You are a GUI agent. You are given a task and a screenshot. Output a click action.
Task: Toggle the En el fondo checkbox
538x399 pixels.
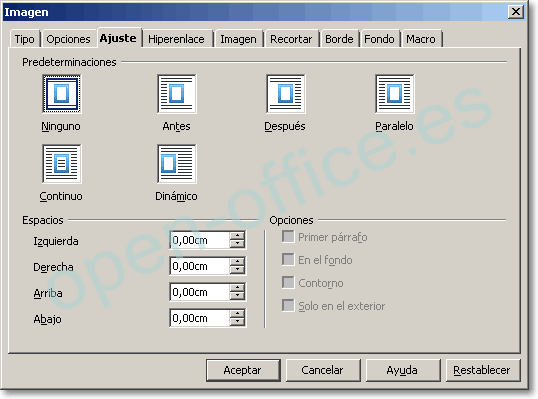coord(288,260)
